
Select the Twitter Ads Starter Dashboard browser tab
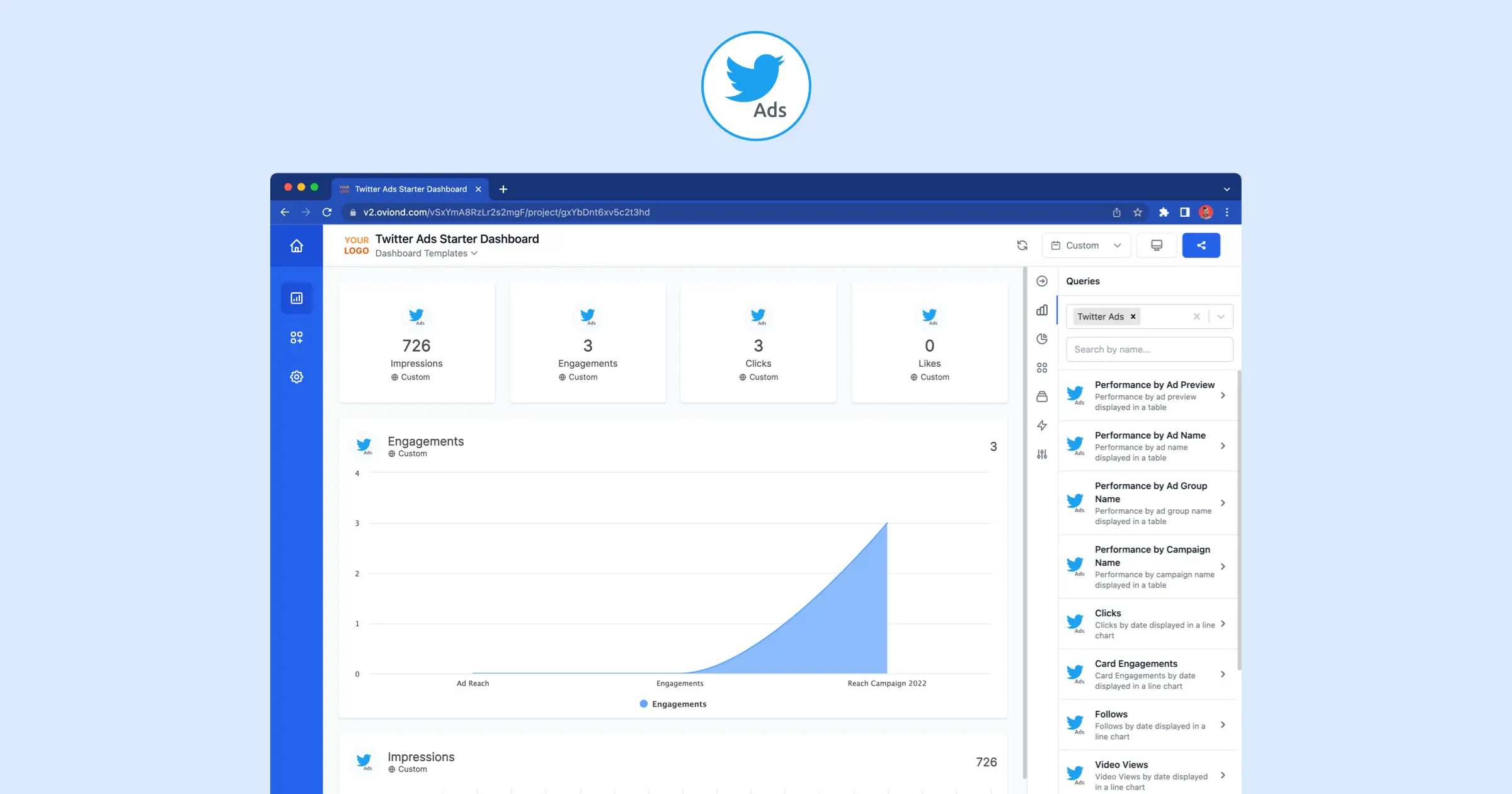point(411,189)
